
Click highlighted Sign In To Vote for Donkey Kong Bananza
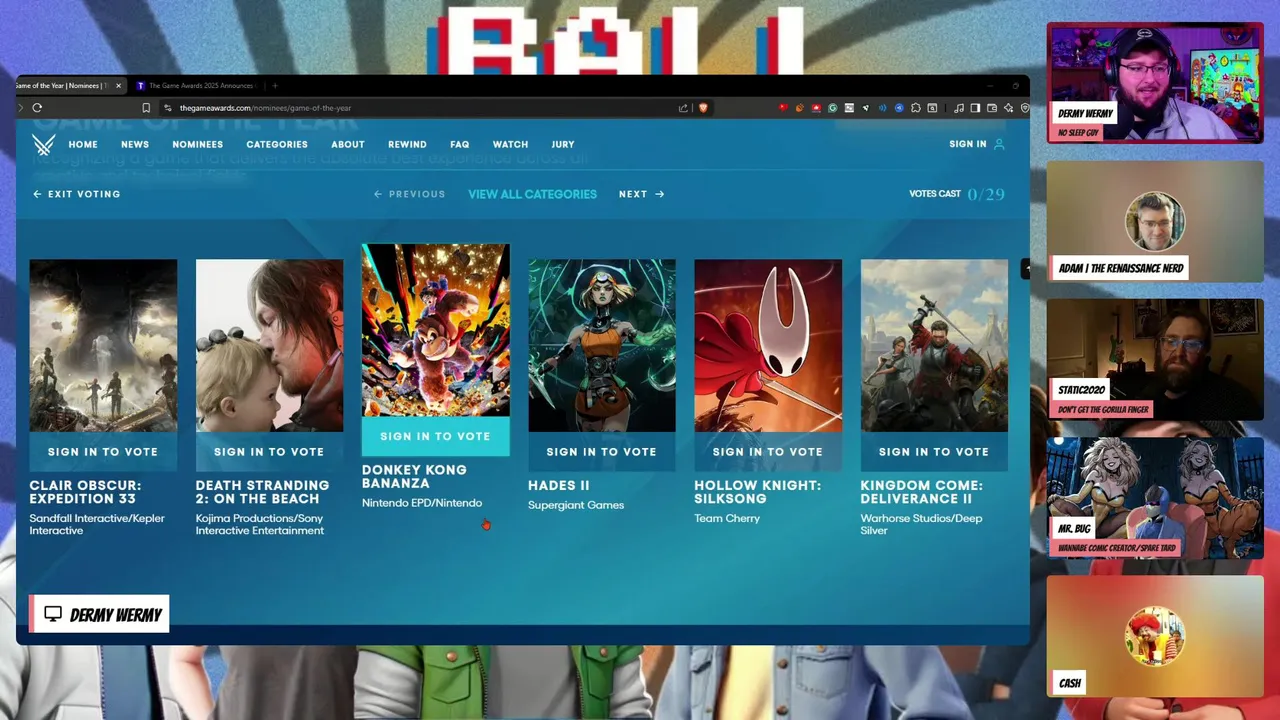(x=435, y=436)
